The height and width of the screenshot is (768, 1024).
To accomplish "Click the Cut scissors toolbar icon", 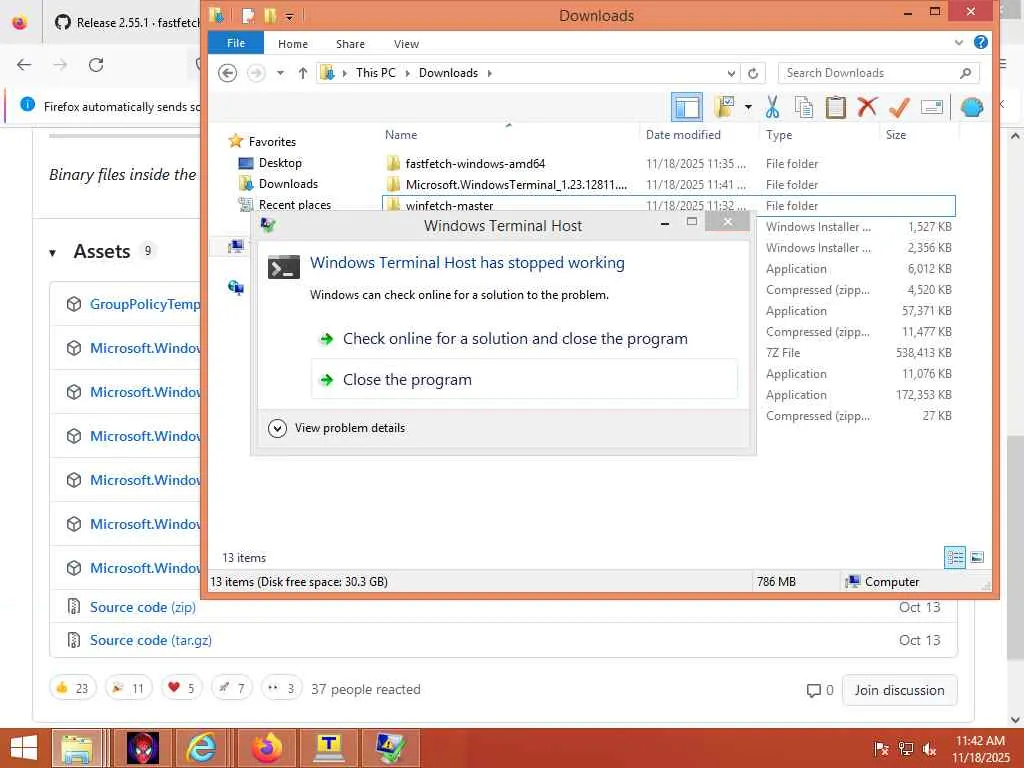I will pos(773,106).
